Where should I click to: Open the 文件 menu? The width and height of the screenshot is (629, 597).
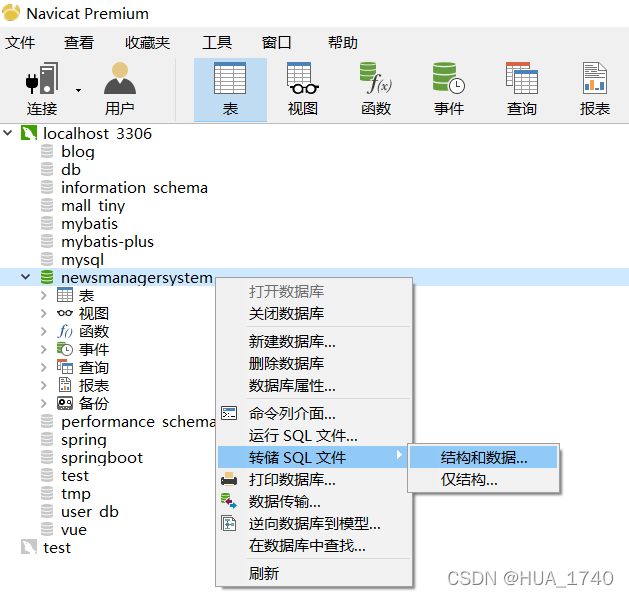point(20,42)
